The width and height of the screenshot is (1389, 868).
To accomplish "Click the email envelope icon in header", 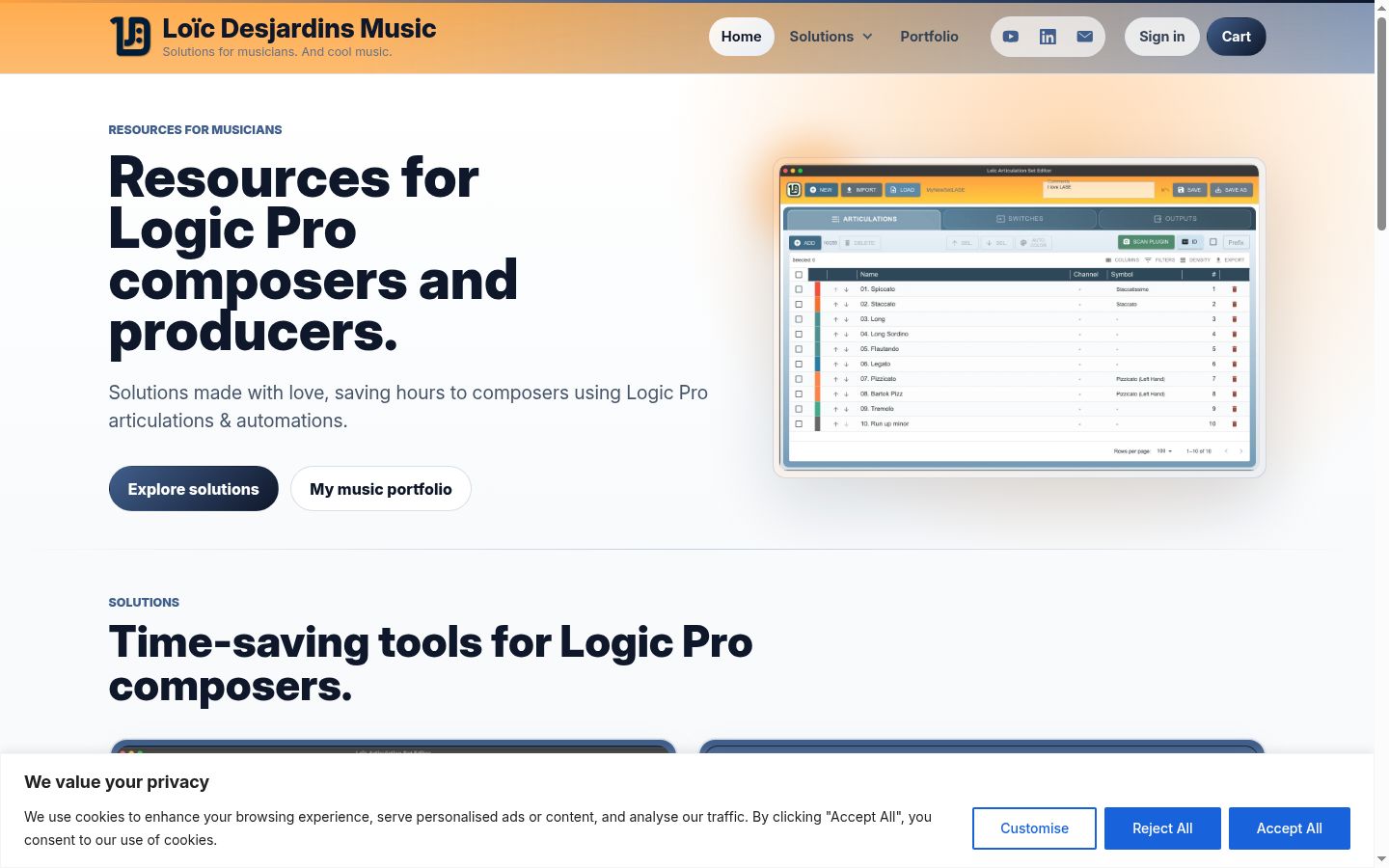I will point(1085,37).
